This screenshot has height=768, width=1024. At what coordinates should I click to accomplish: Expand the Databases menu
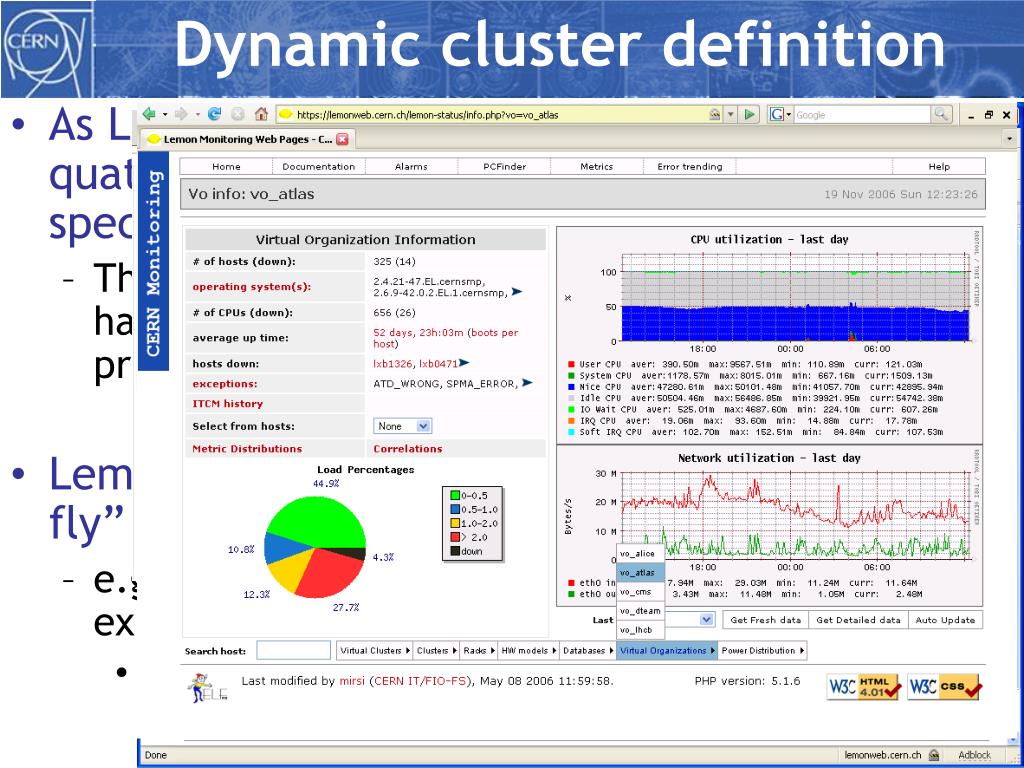click(x=588, y=650)
